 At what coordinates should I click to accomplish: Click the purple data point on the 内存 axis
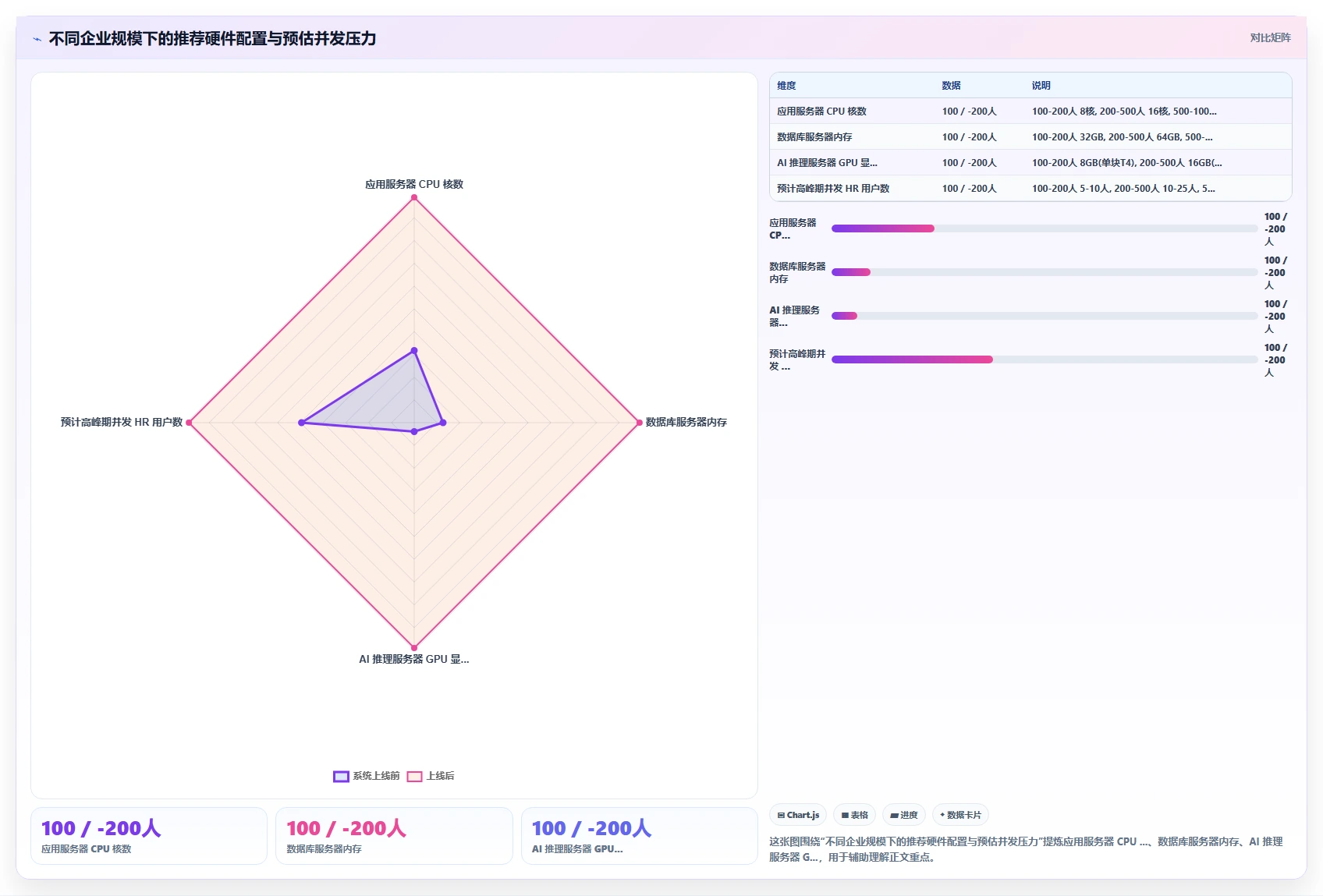[x=443, y=423]
